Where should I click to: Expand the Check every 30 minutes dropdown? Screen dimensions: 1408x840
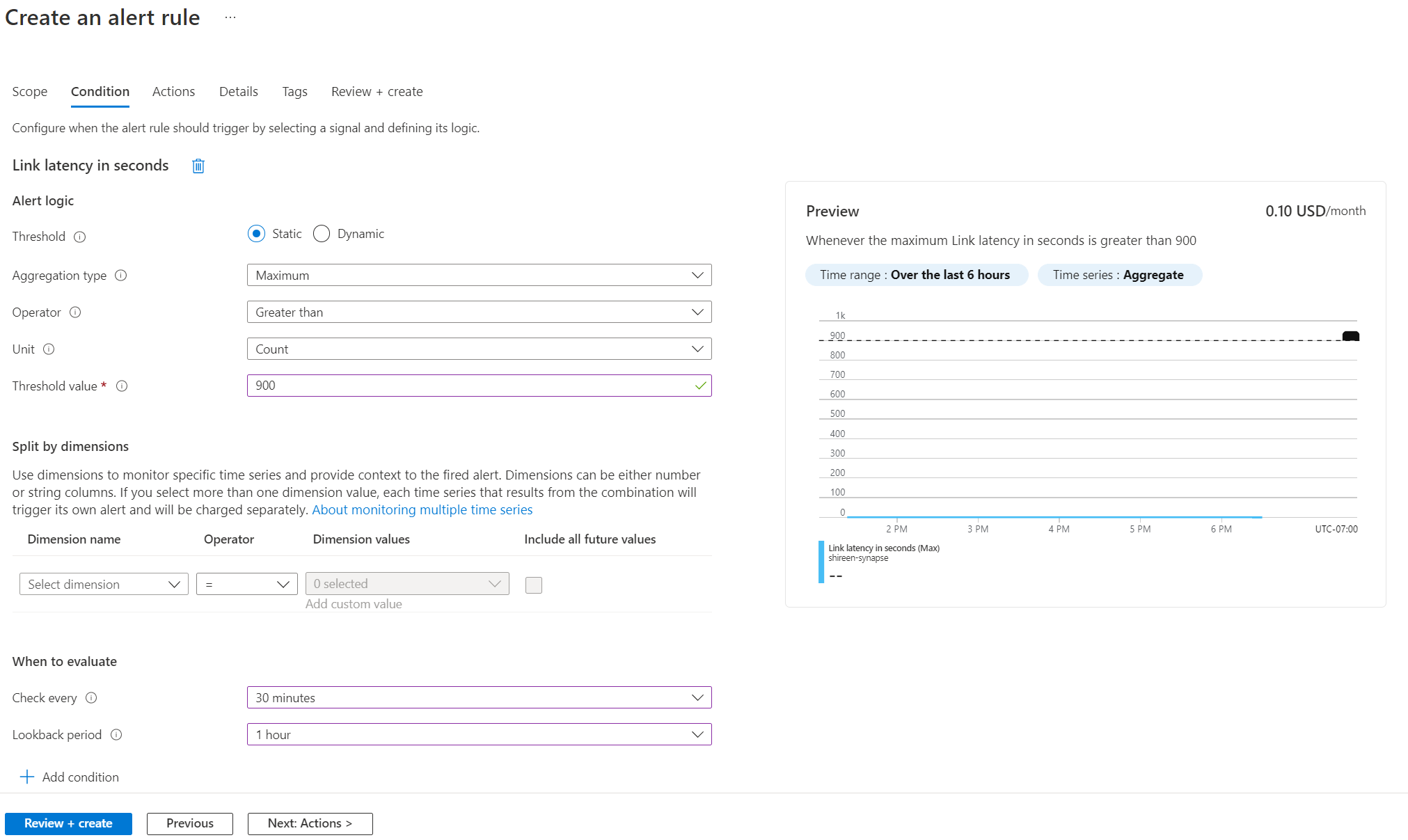click(x=479, y=698)
